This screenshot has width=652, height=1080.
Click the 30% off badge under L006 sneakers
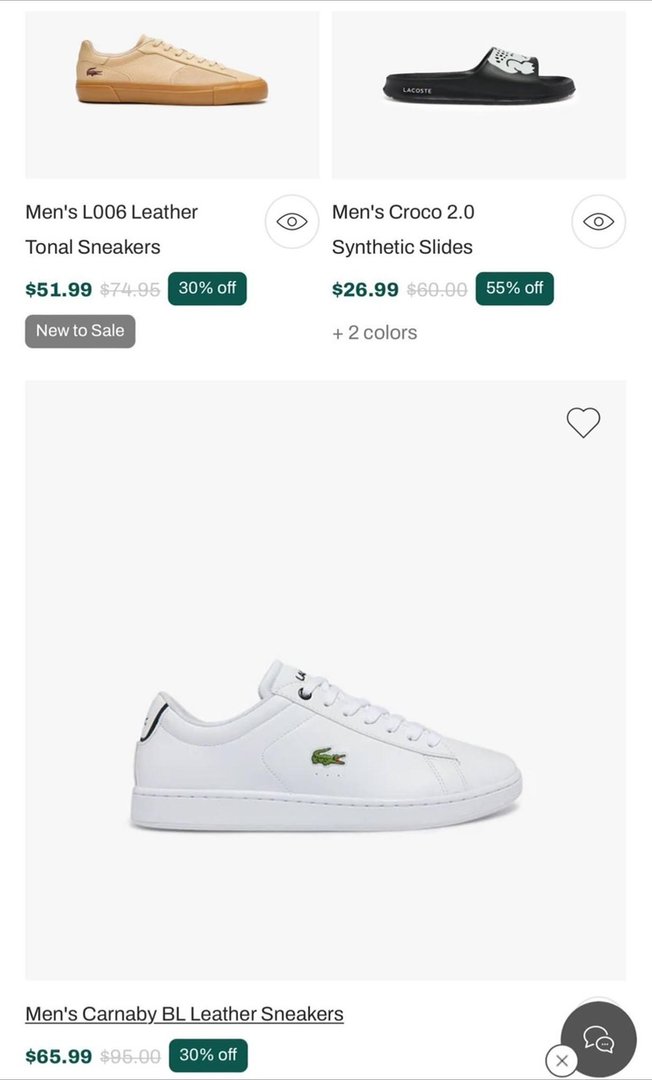pyautogui.click(x=207, y=289)
